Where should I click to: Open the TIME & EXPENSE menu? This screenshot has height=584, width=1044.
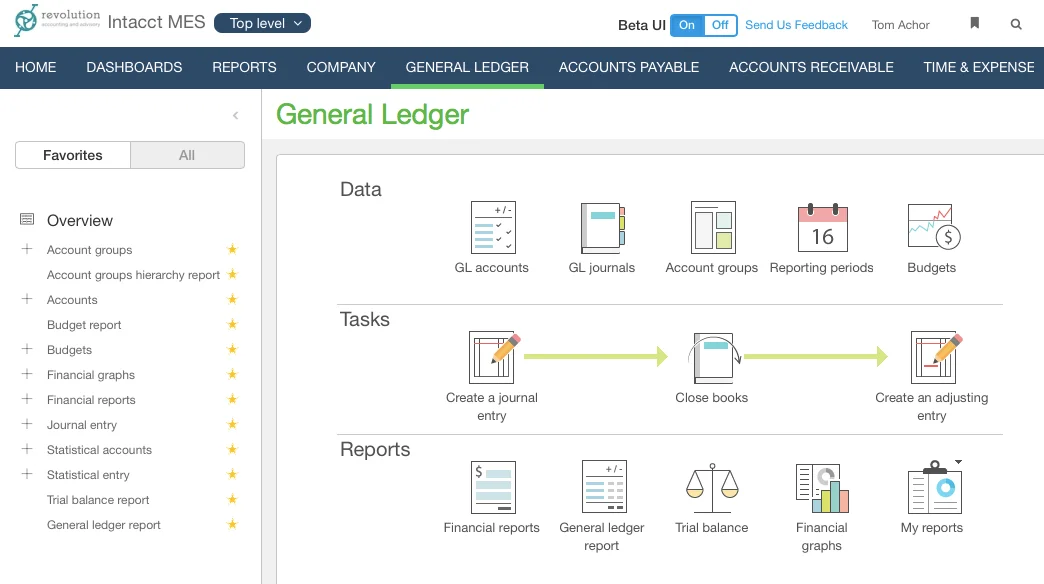[979, 67]
